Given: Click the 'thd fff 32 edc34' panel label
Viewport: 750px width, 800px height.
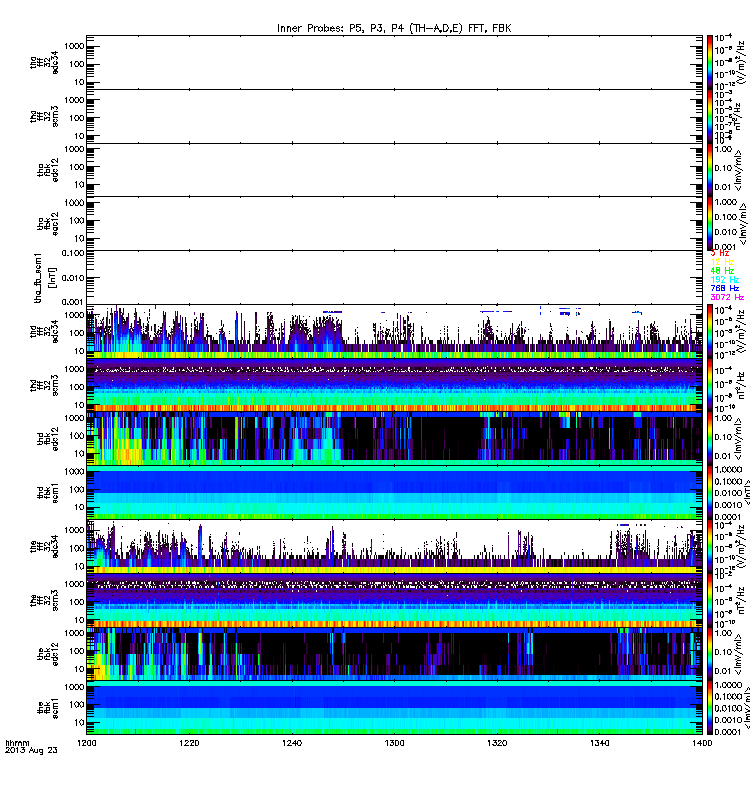Looking at the screenshot, I should [x=44, y=331].
